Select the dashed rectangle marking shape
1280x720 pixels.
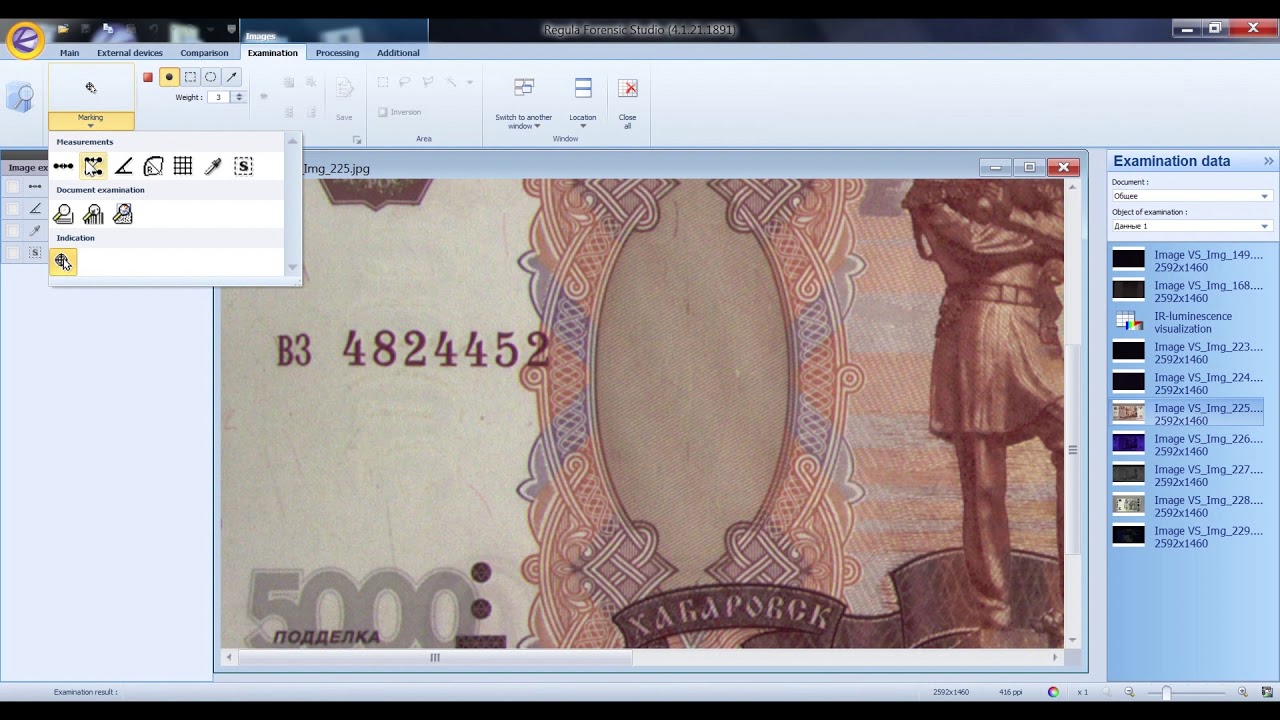190,77
